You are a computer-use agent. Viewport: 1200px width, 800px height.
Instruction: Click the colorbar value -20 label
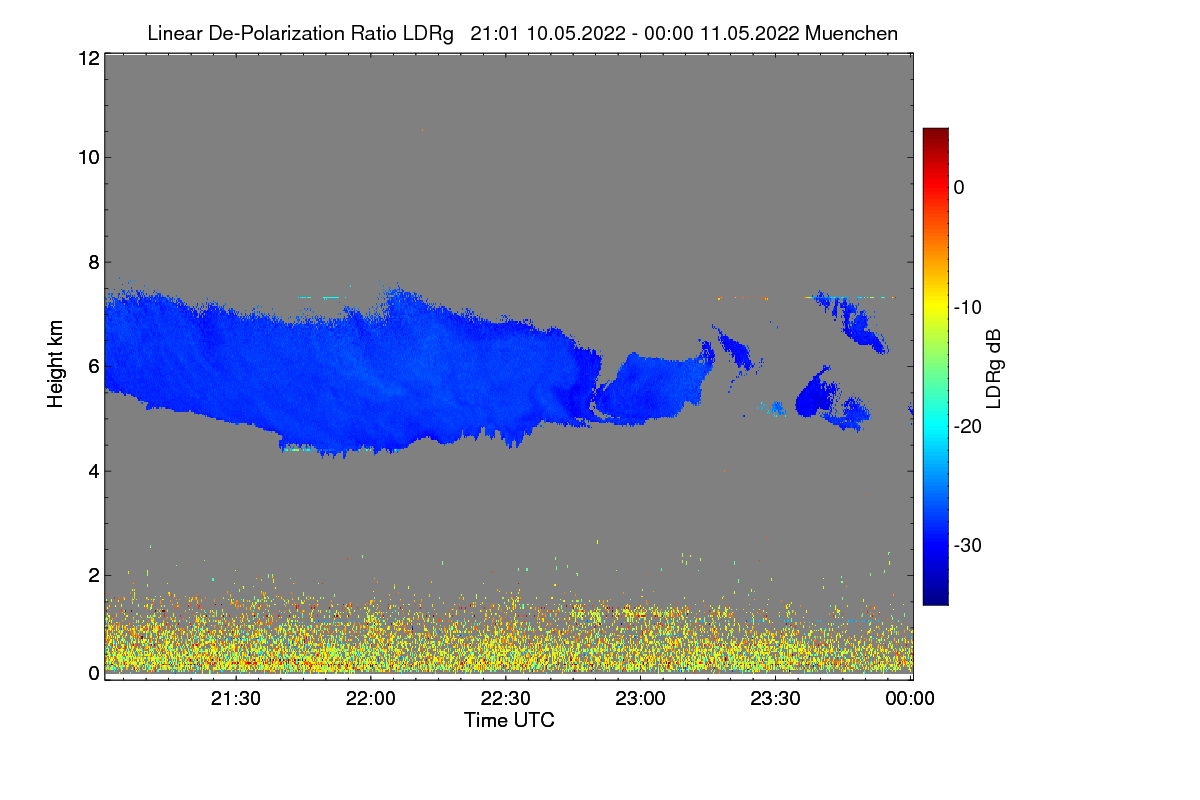click(969, 426)
